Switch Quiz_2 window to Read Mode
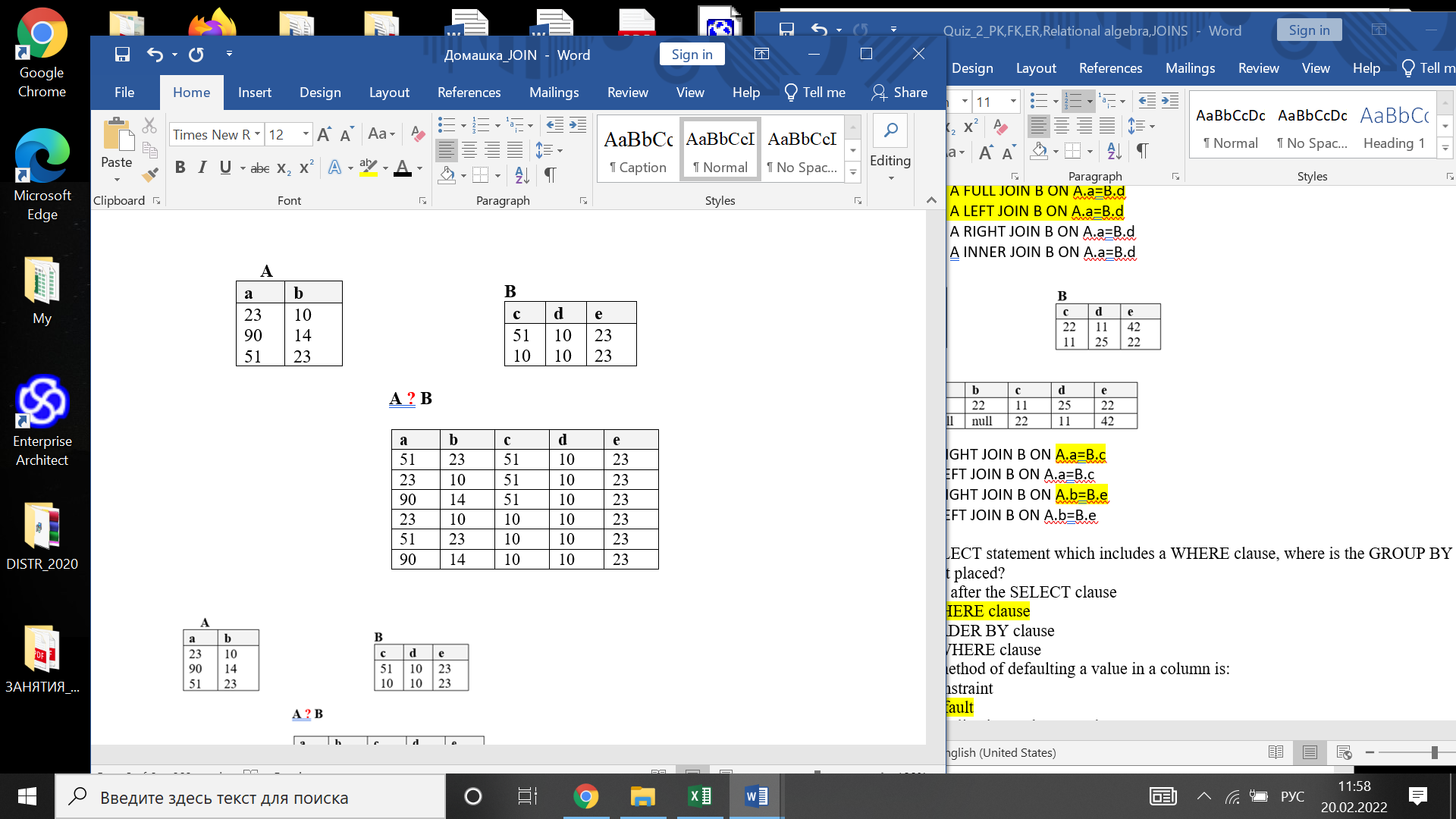 click(x=1276, y=752)
